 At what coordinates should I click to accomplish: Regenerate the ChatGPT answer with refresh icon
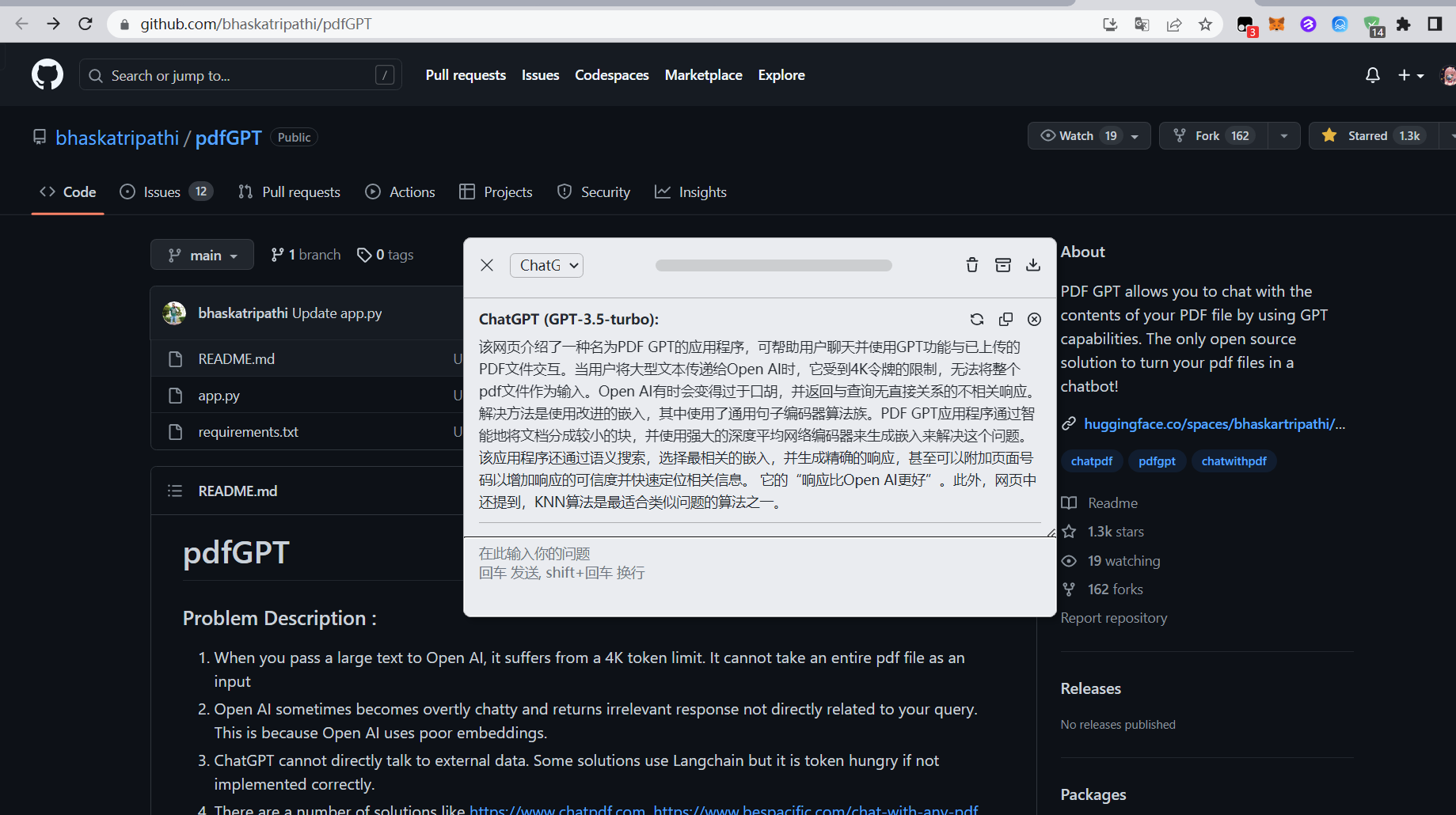[977, 319]
